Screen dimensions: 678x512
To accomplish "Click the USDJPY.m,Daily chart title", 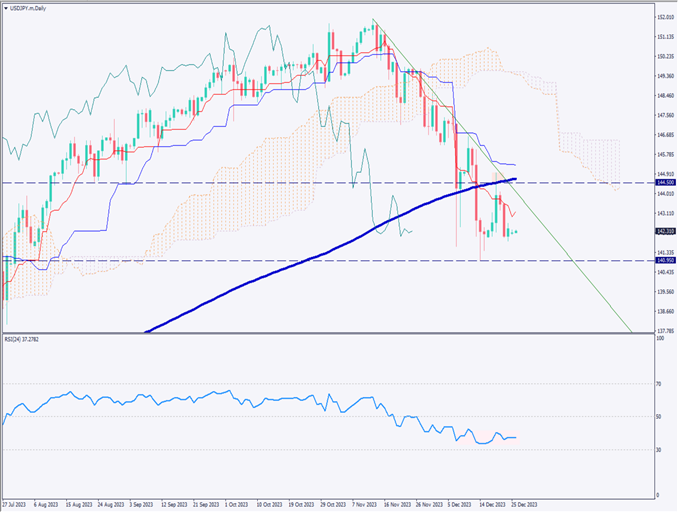I will point(34,6).
